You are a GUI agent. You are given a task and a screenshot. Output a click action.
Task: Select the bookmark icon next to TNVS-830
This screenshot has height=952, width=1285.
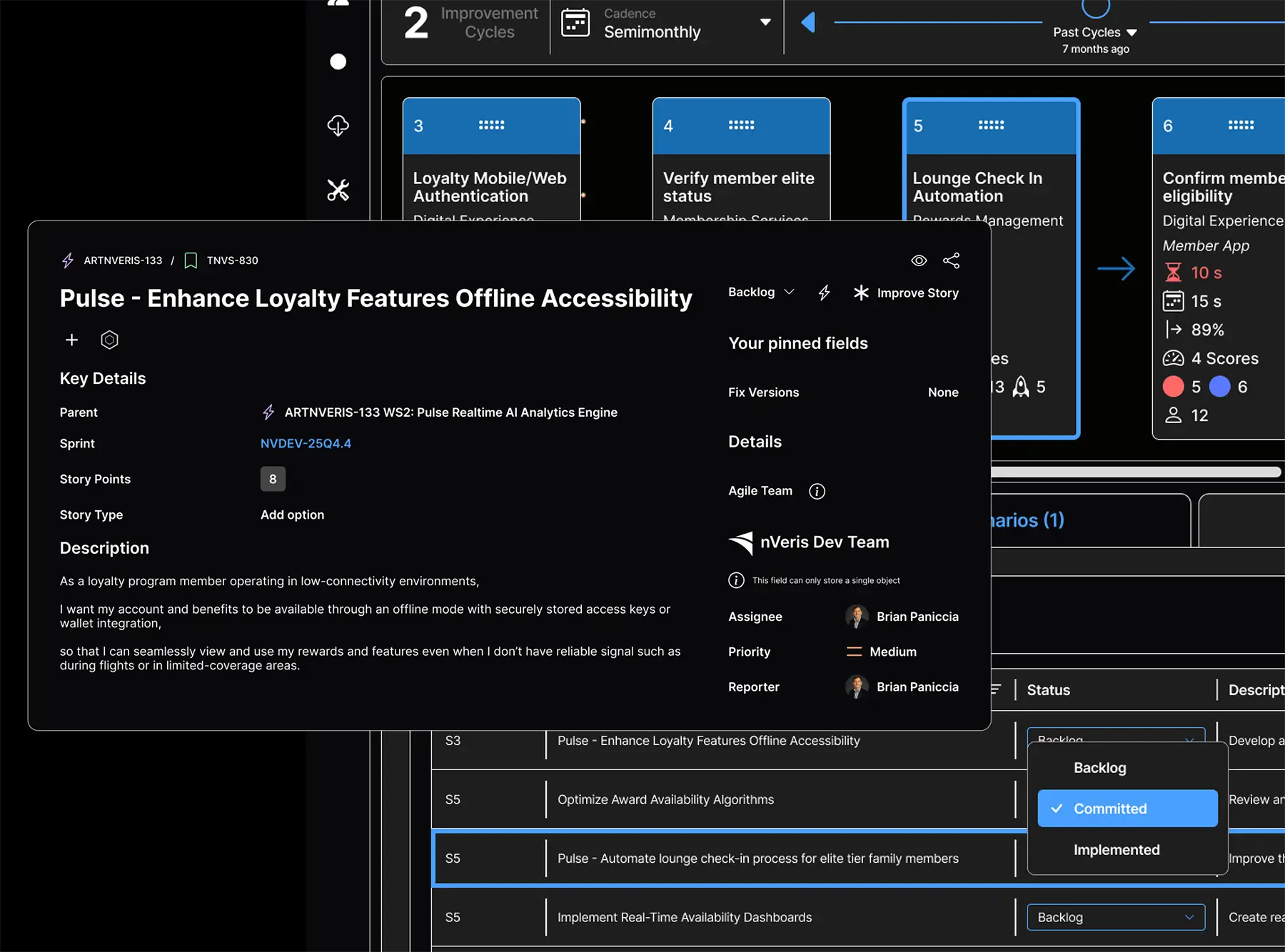click(x=190, y=260)
